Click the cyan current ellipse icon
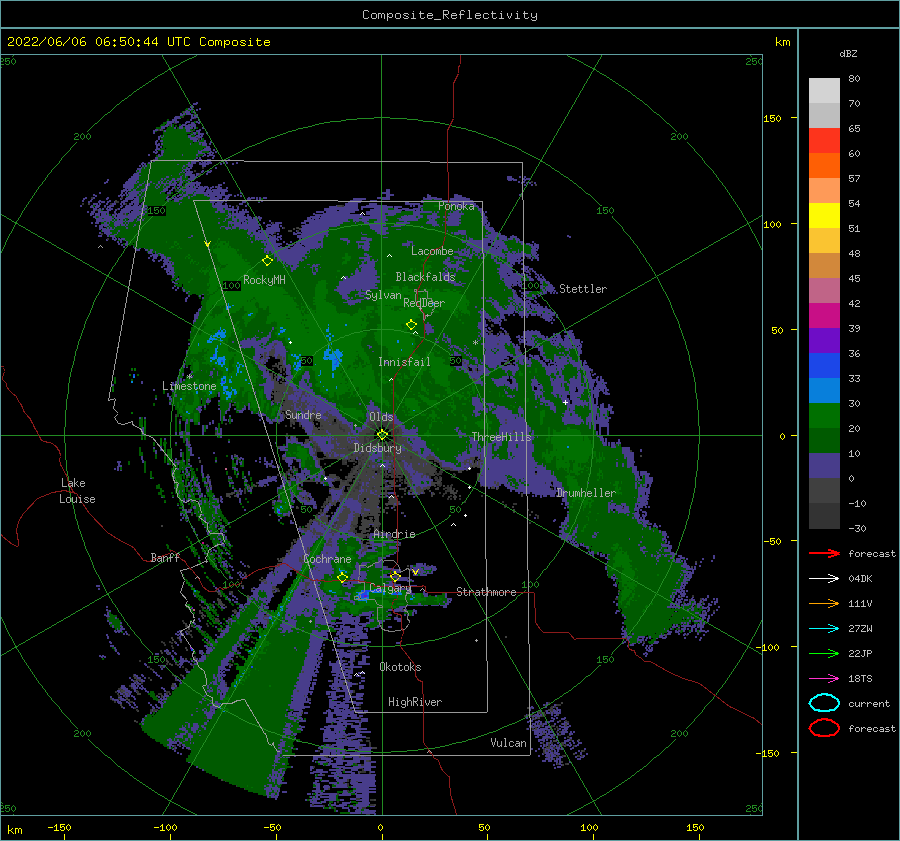 coord(824,703)
